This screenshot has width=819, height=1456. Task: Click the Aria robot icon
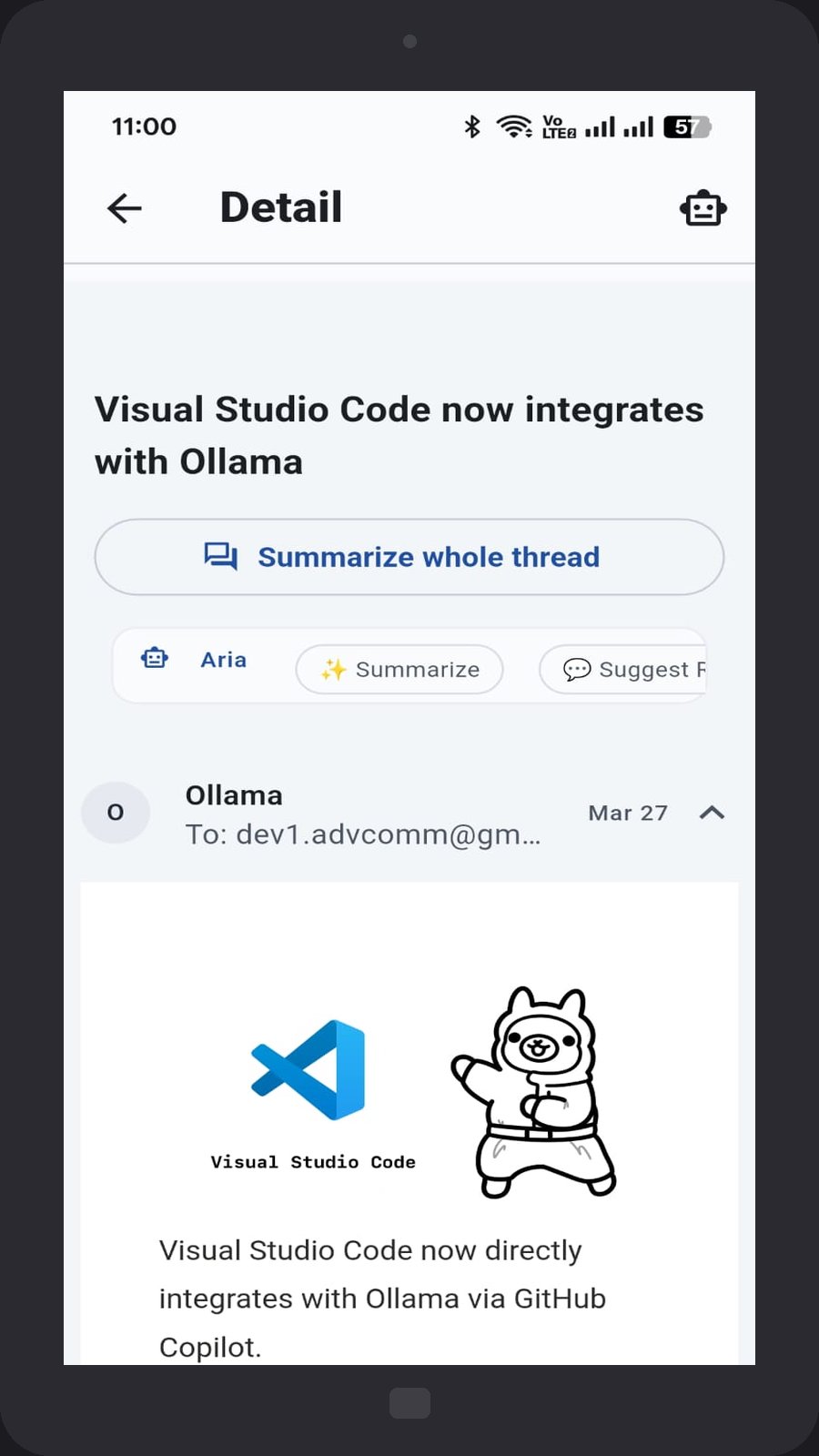pos(155,658)
